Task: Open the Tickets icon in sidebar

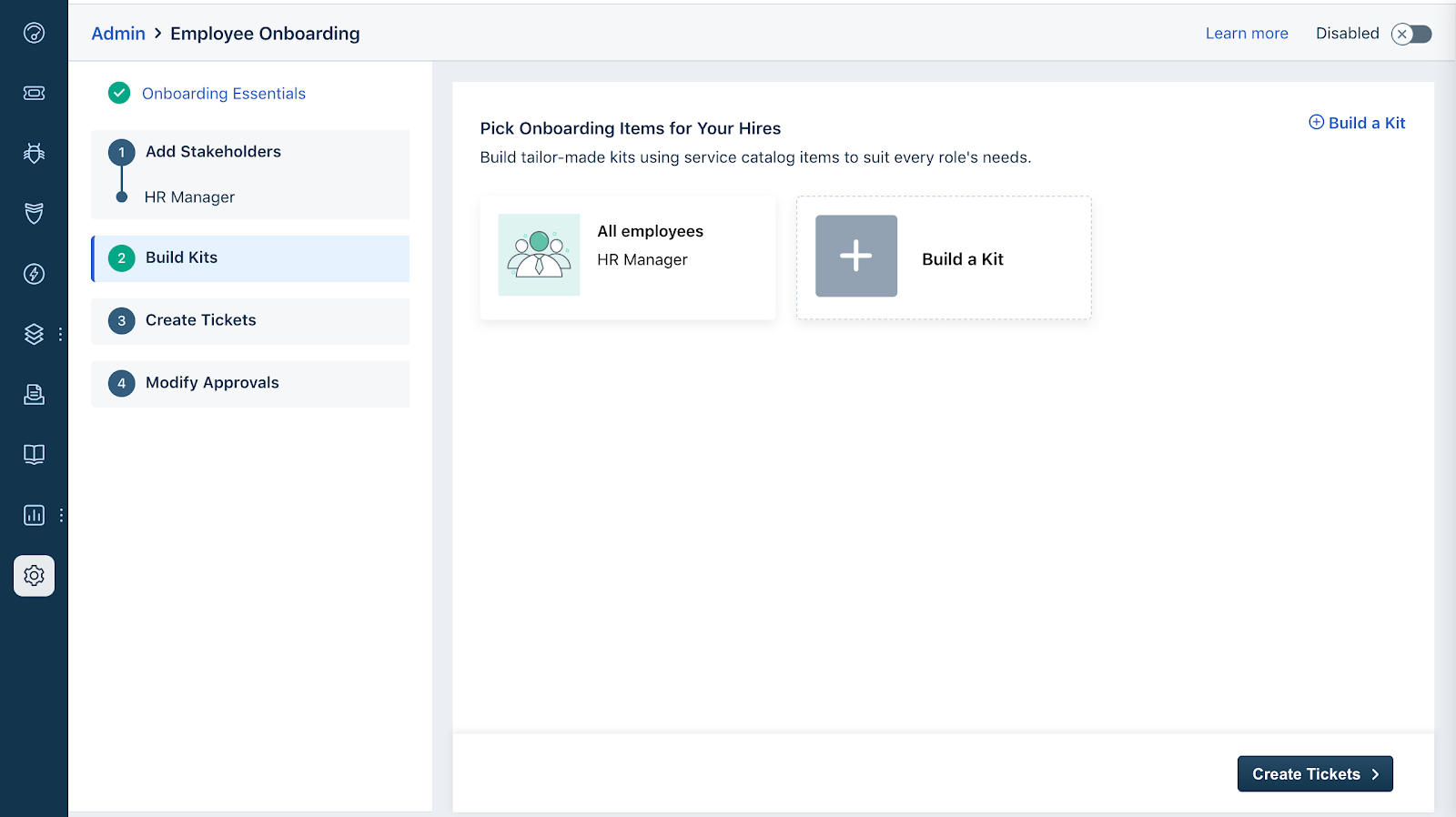Action: [x=34, y=93]
